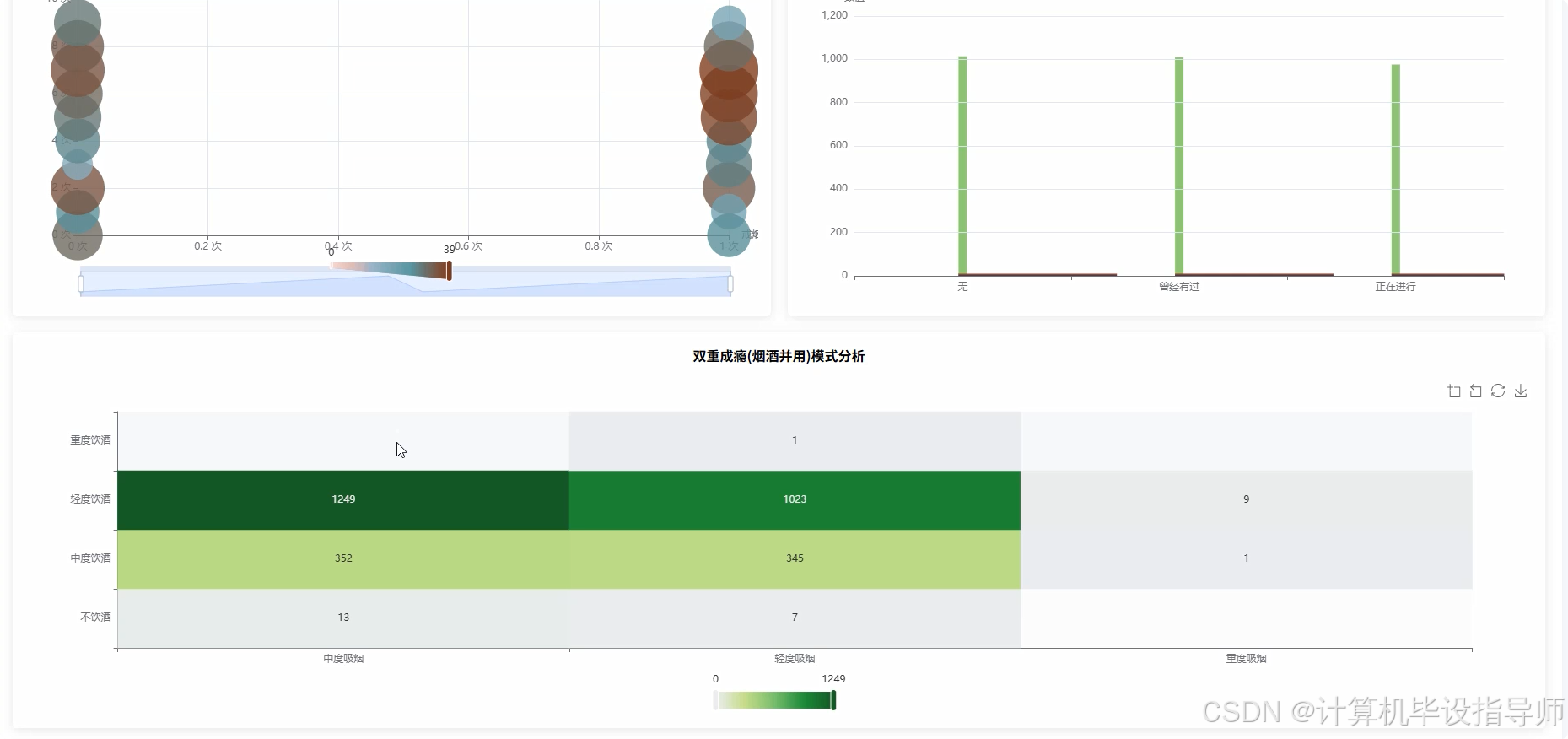The width and height of the screenshot is (1568, 739).
Task: Click the 曾经有过 category label on bar chart
Action: [1179, 287]
